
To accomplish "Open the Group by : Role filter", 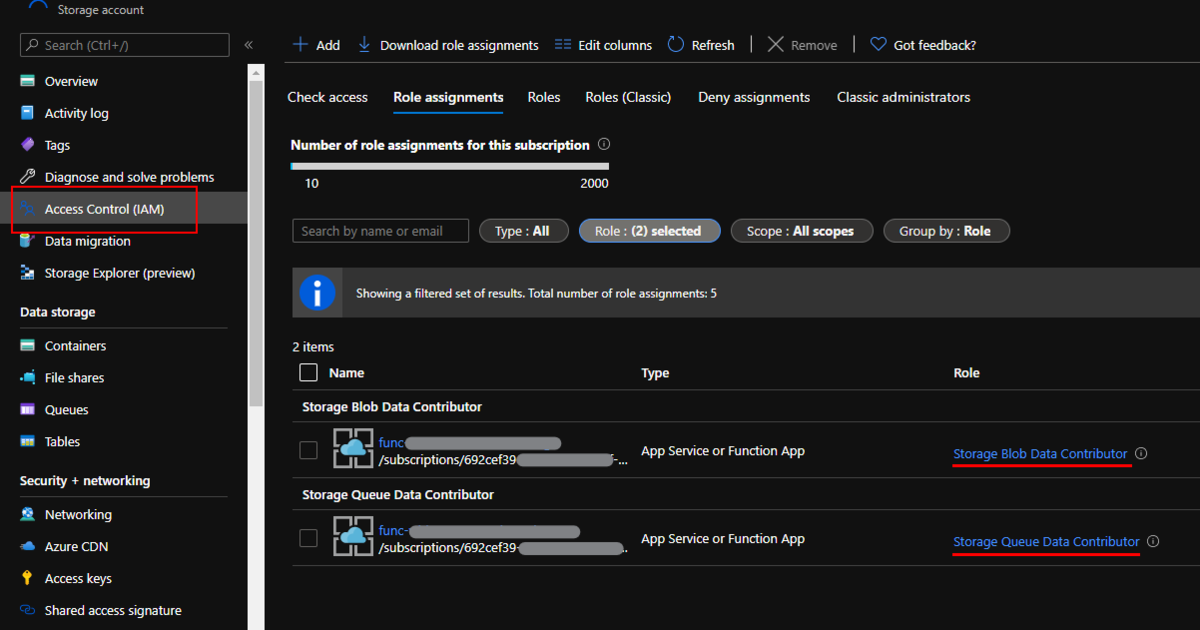I will pos(946,231).
